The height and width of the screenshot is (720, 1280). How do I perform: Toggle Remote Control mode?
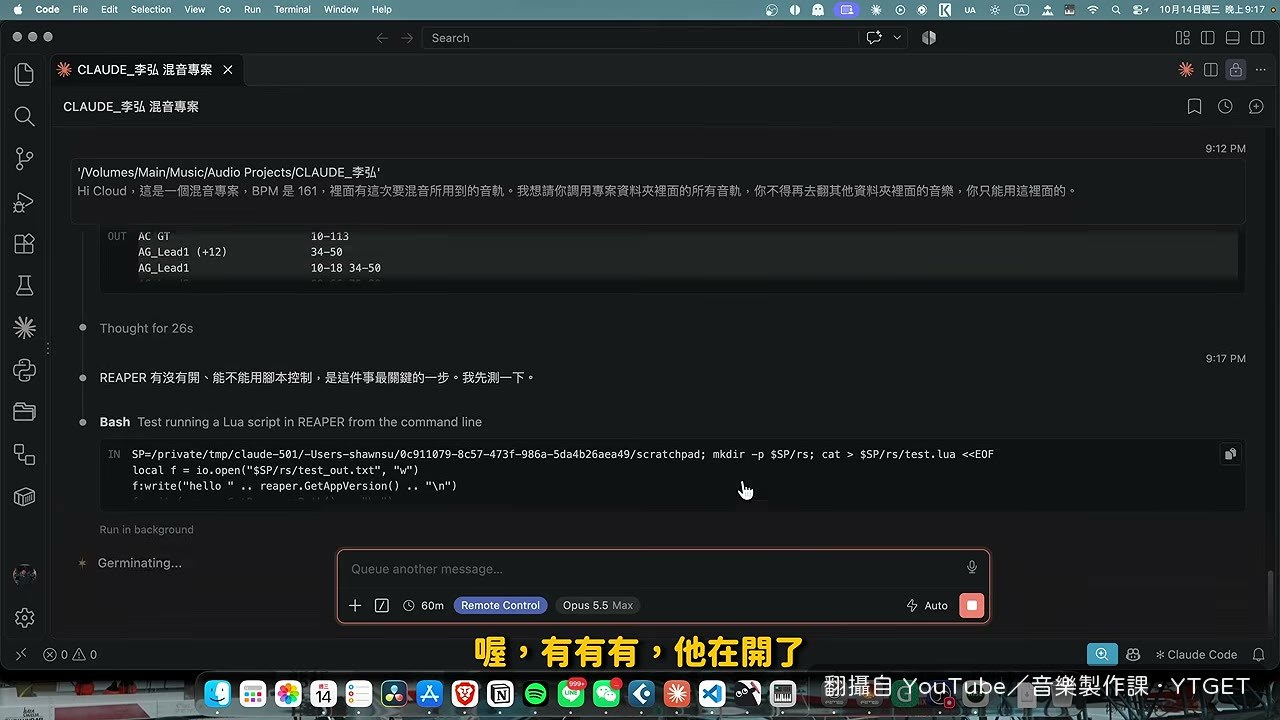click(x=500, y=605)
